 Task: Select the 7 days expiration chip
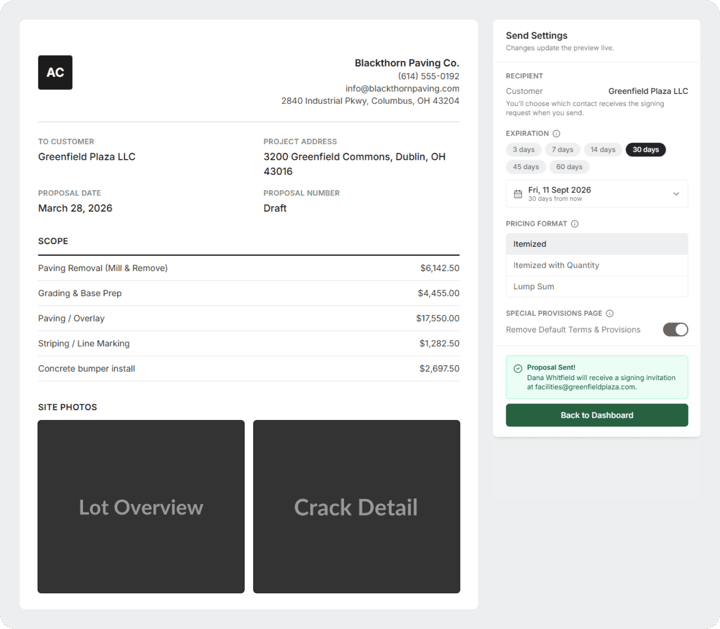pos(562,150)
